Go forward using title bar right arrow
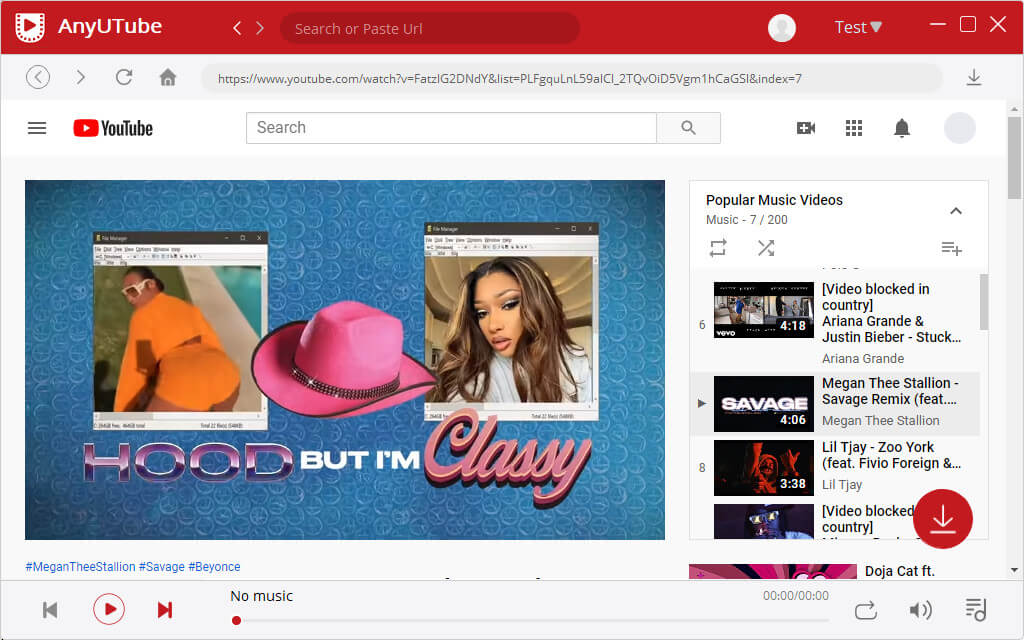This screenshot has width=1024, height=640. click(x=260, y=28)
